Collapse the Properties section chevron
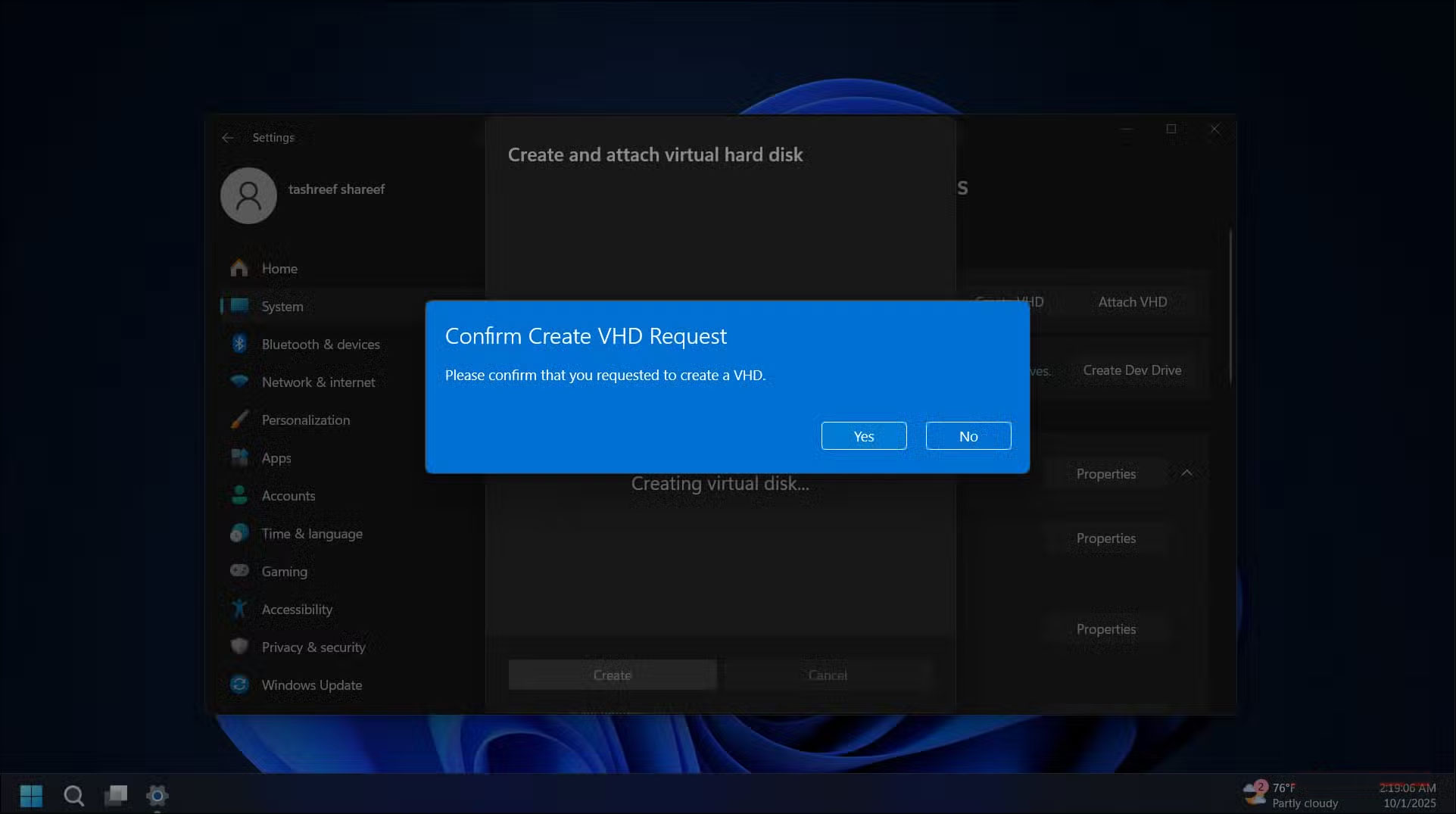 [x=1187, y=473]
